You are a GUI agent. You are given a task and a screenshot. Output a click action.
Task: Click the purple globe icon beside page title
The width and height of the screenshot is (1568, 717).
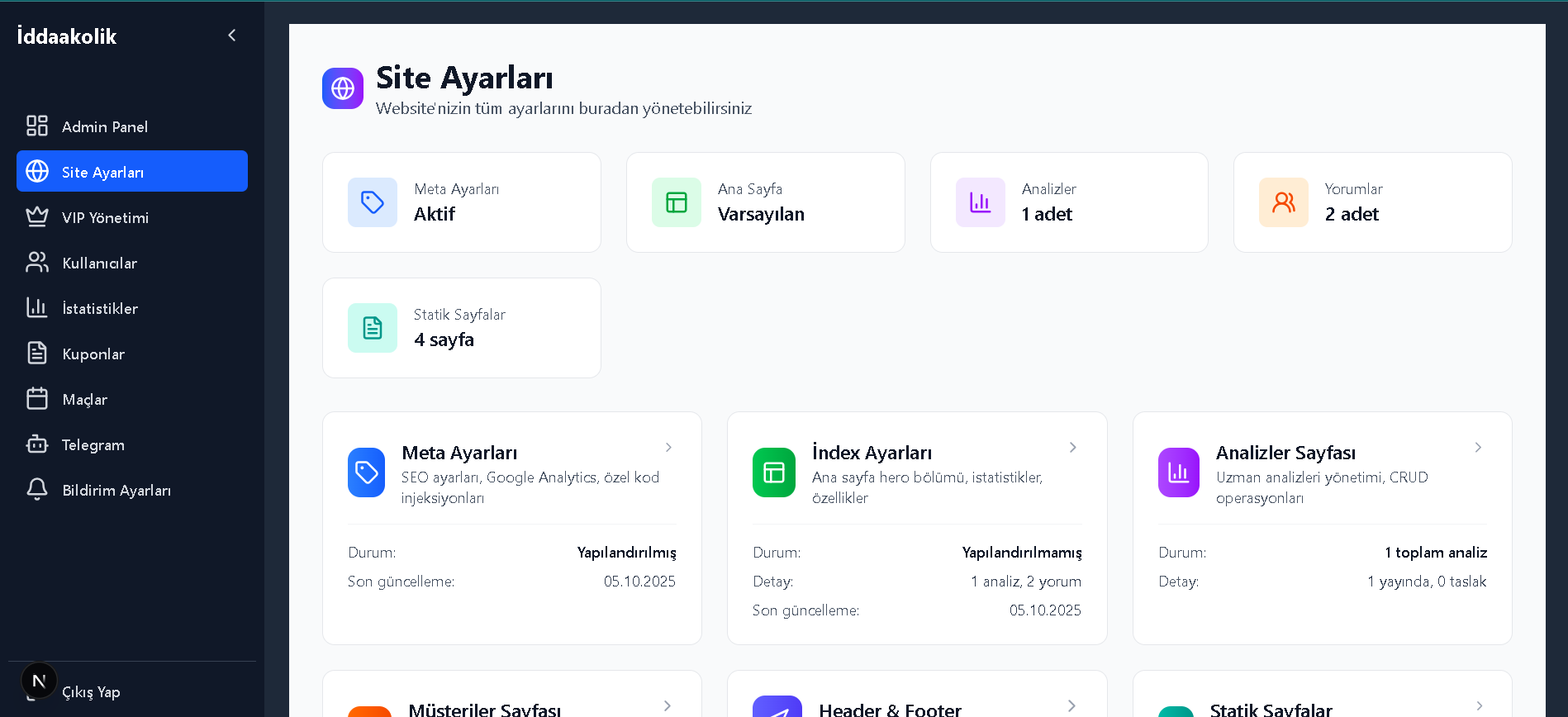pos(343,88)
